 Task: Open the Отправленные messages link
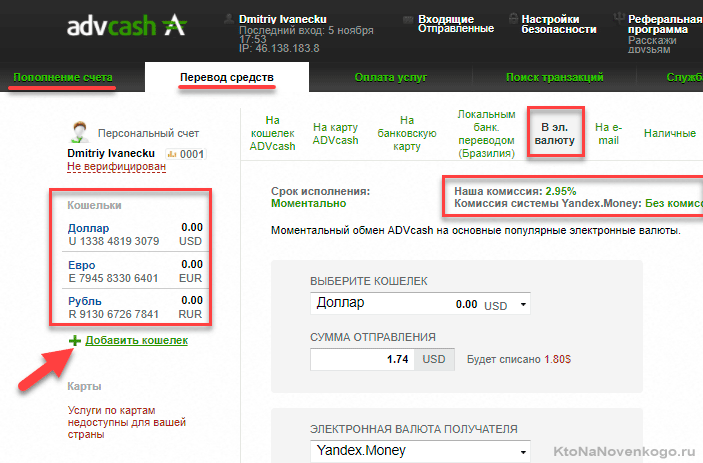point(456,28)
